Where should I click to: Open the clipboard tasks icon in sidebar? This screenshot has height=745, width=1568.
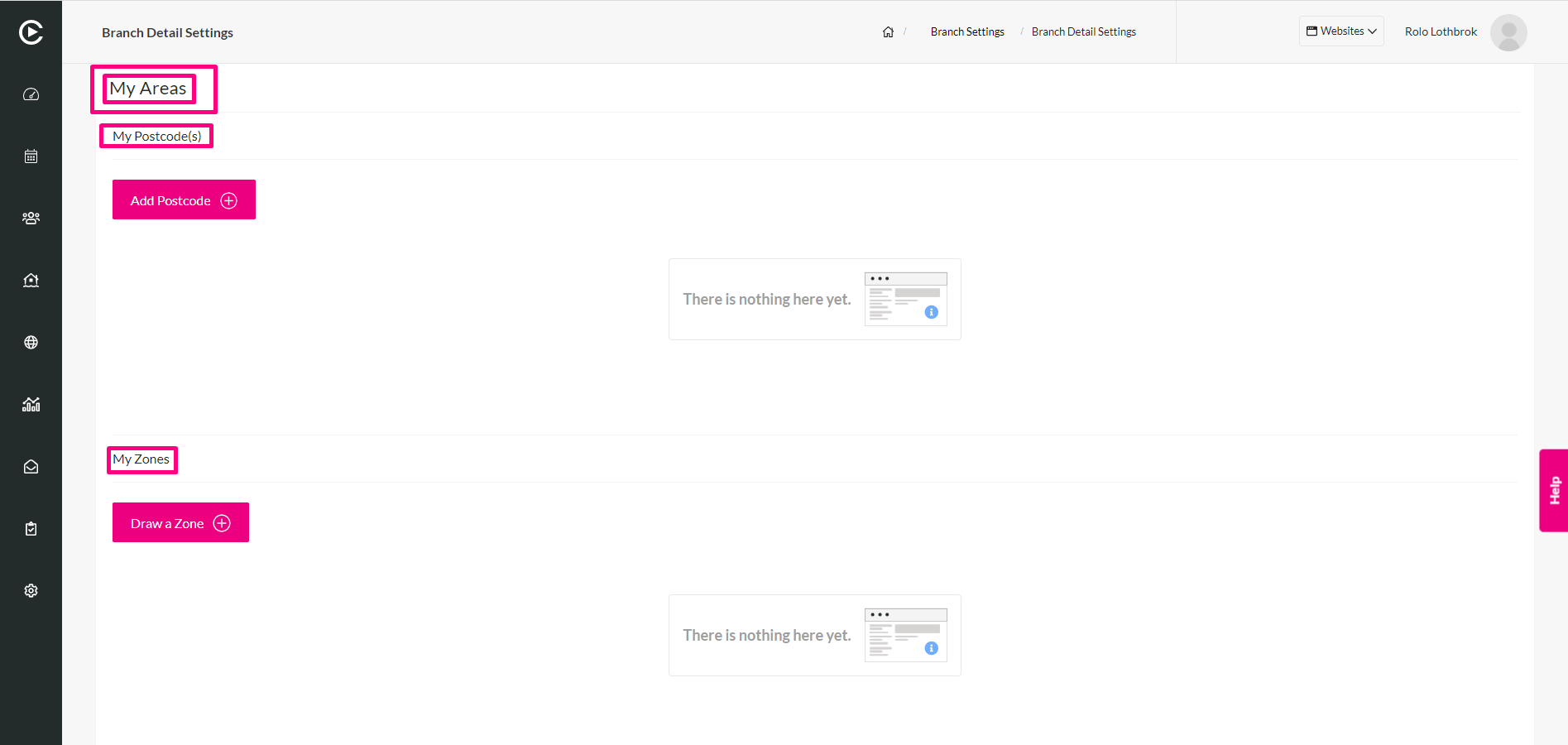(x=31, y=529)
